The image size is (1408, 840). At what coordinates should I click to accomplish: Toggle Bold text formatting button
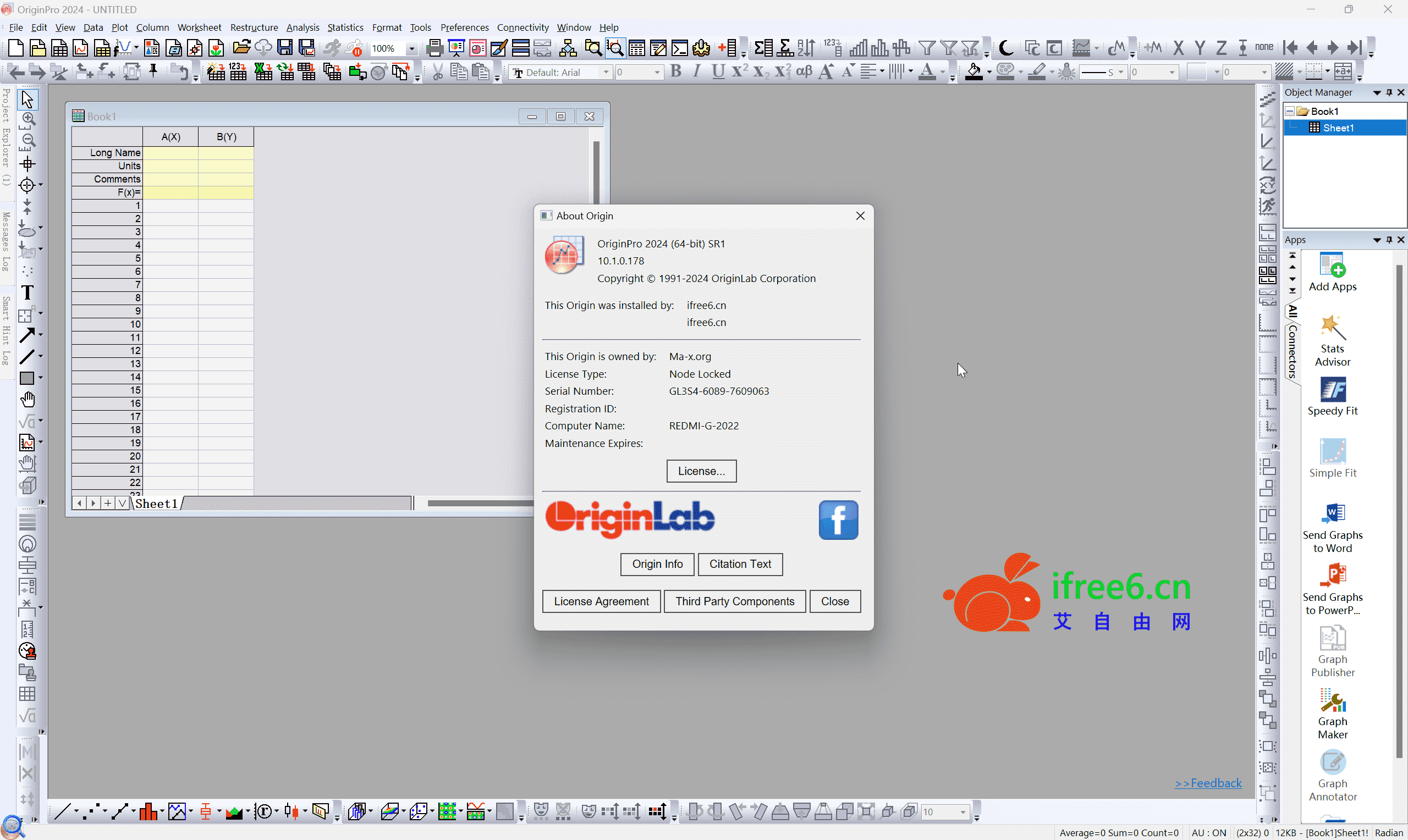click(675, 72)
